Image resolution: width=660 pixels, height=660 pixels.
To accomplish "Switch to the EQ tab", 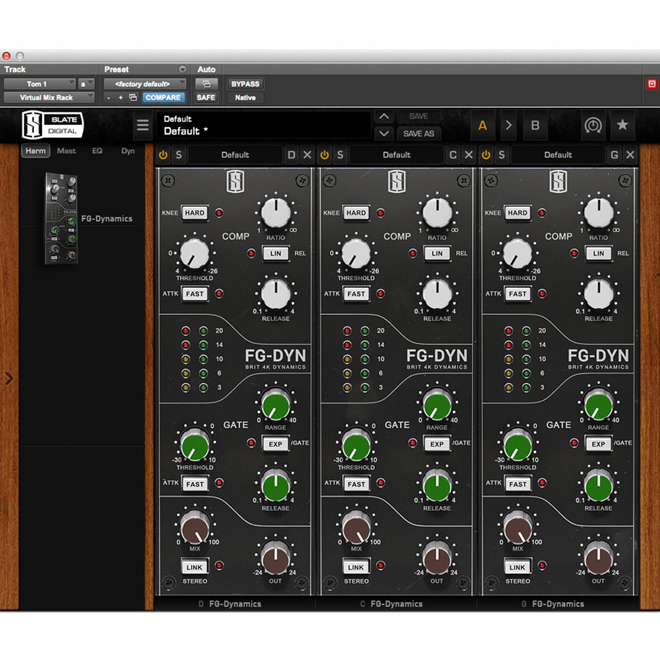I will [97, 151].
